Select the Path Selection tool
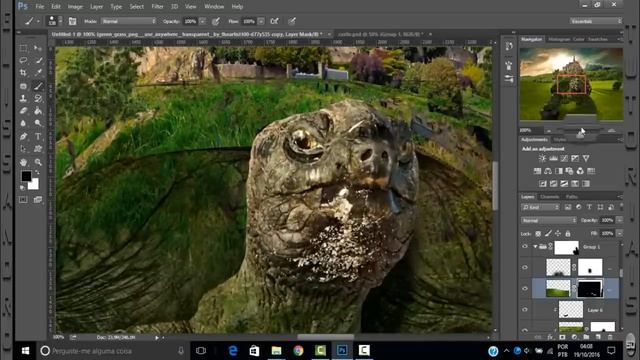This screenshot has width=640, height=360. click(x=23, y=149)
